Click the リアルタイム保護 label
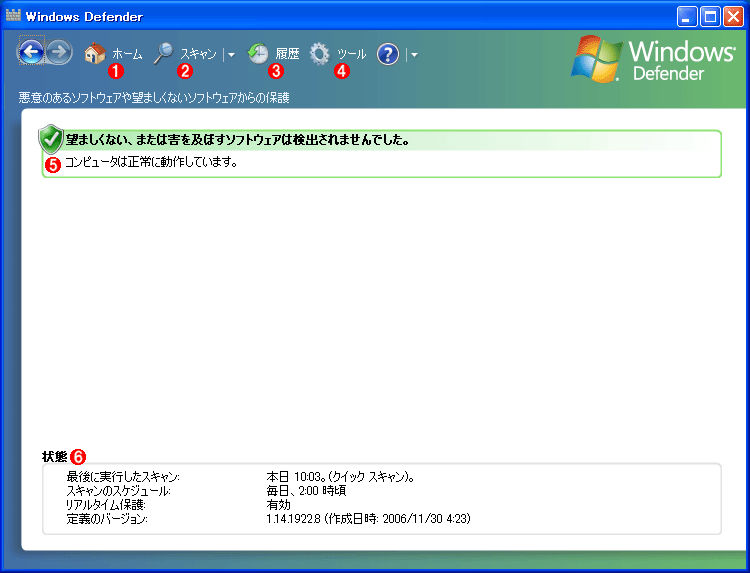The height and width of the screenshot is (573, 750). 106,505
